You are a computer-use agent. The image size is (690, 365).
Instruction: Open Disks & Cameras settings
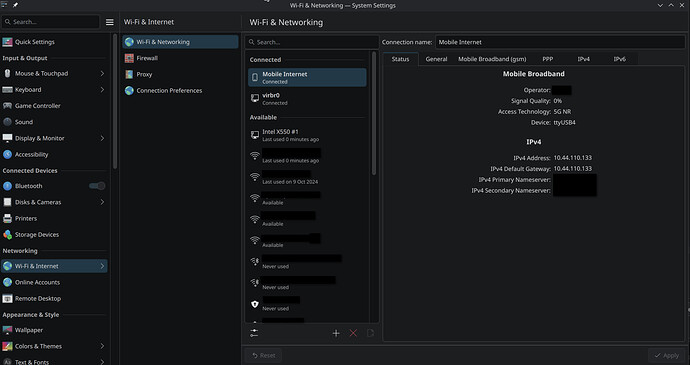[x=54, y=202]
